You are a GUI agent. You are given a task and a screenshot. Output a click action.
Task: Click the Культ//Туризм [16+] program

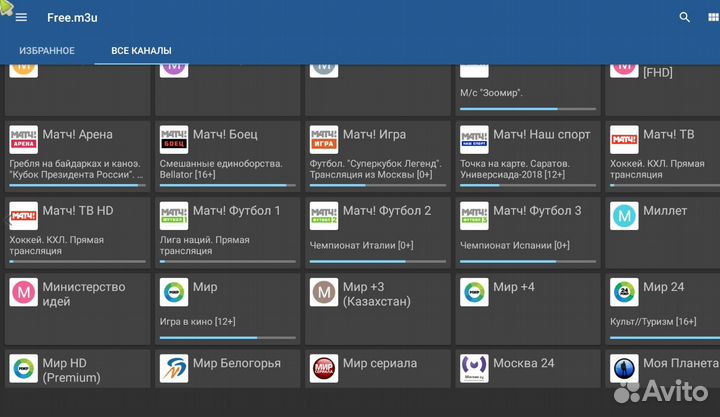[653, 321]
